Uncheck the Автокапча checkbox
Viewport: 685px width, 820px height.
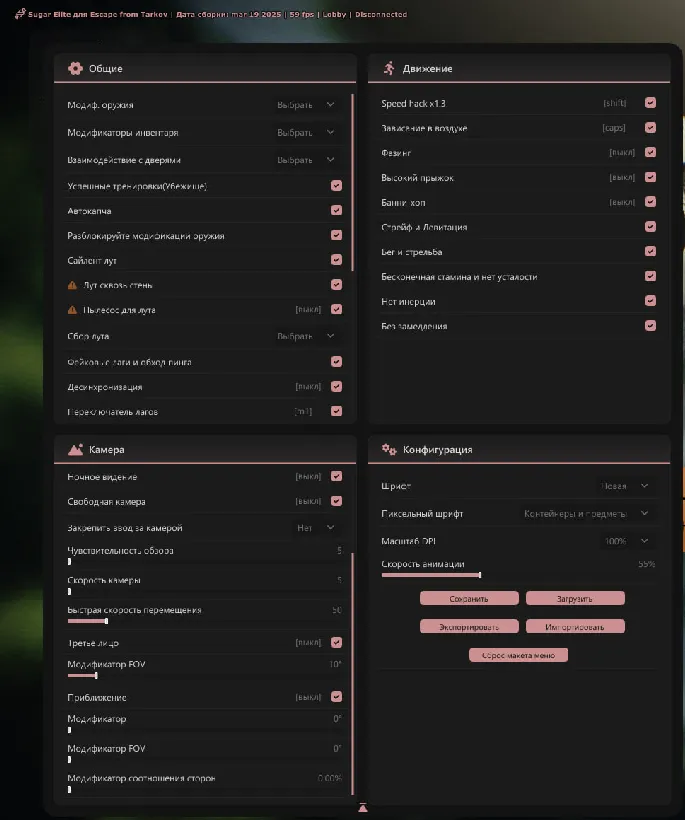336,211
